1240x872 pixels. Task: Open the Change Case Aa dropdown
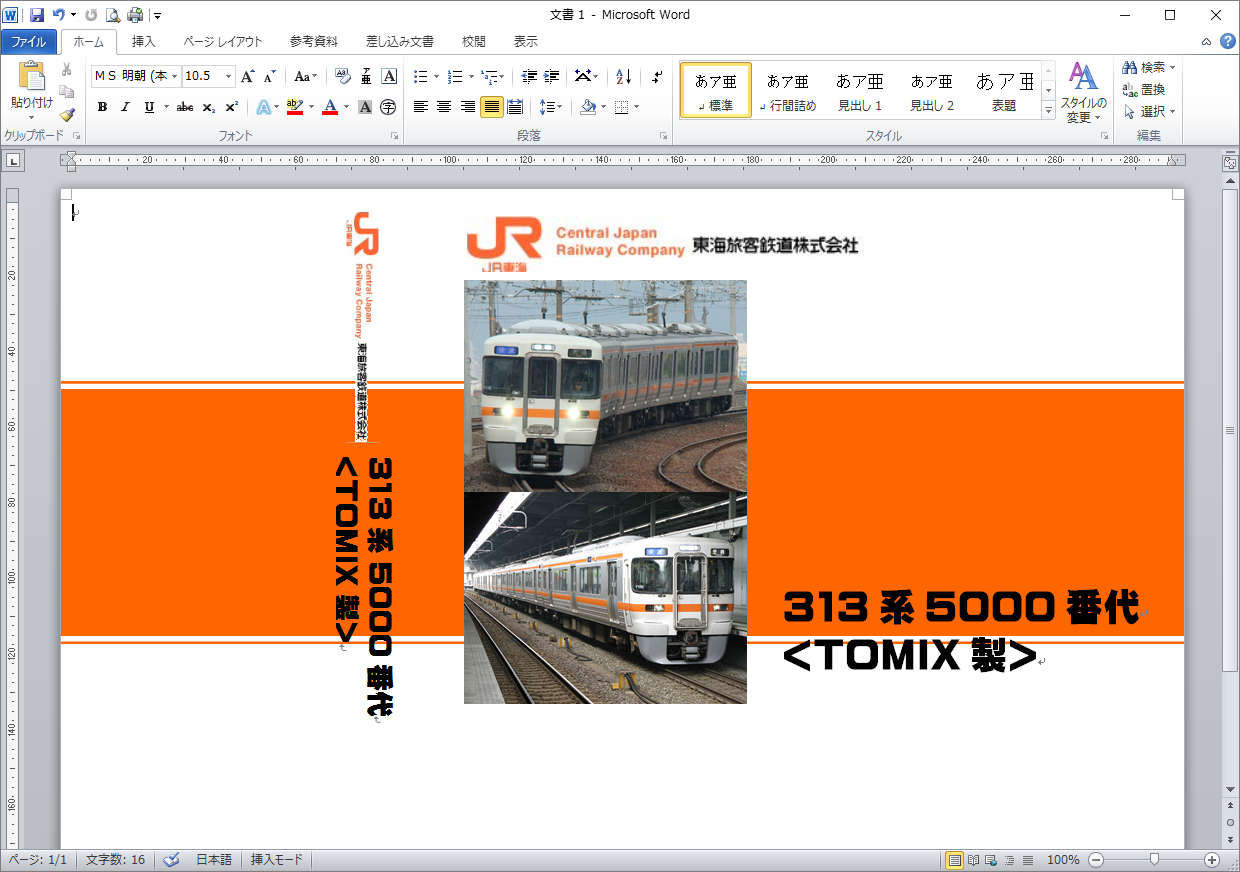point(305,76)
